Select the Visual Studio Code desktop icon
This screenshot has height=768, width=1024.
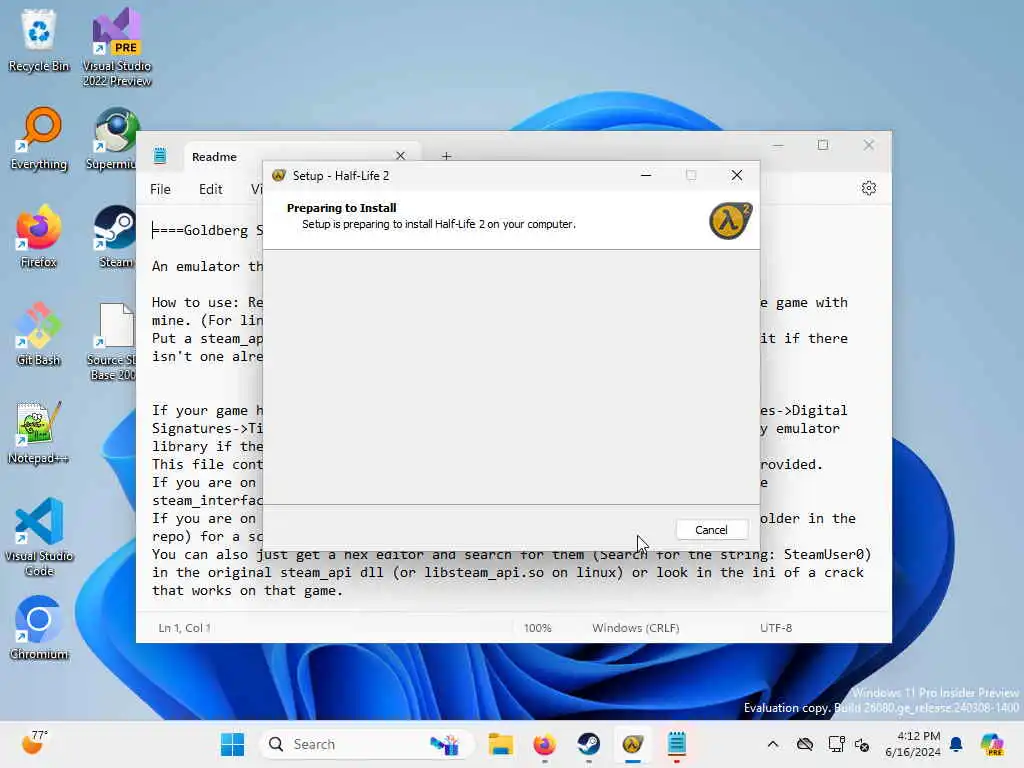[x=39, y=537]
